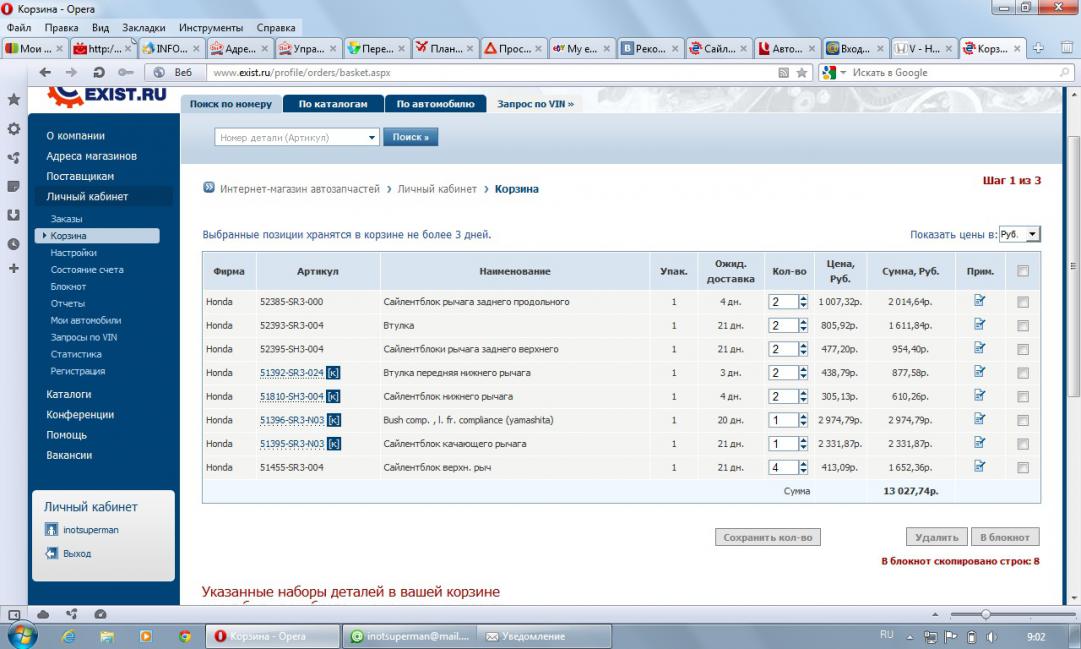
Task: Click the volume icon in system tray
Action: (x=991, y=637)
